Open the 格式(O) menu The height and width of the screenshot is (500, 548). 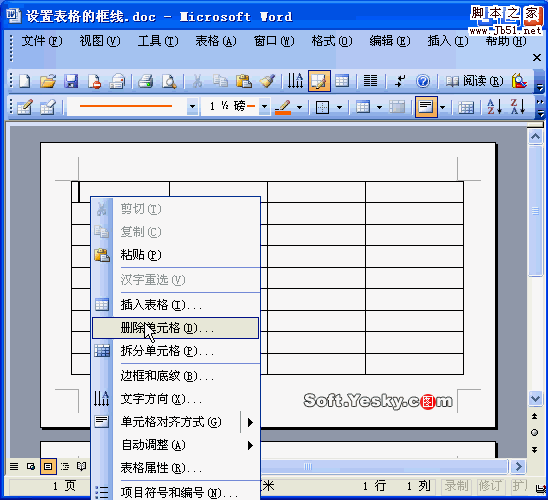pos(332,41)
